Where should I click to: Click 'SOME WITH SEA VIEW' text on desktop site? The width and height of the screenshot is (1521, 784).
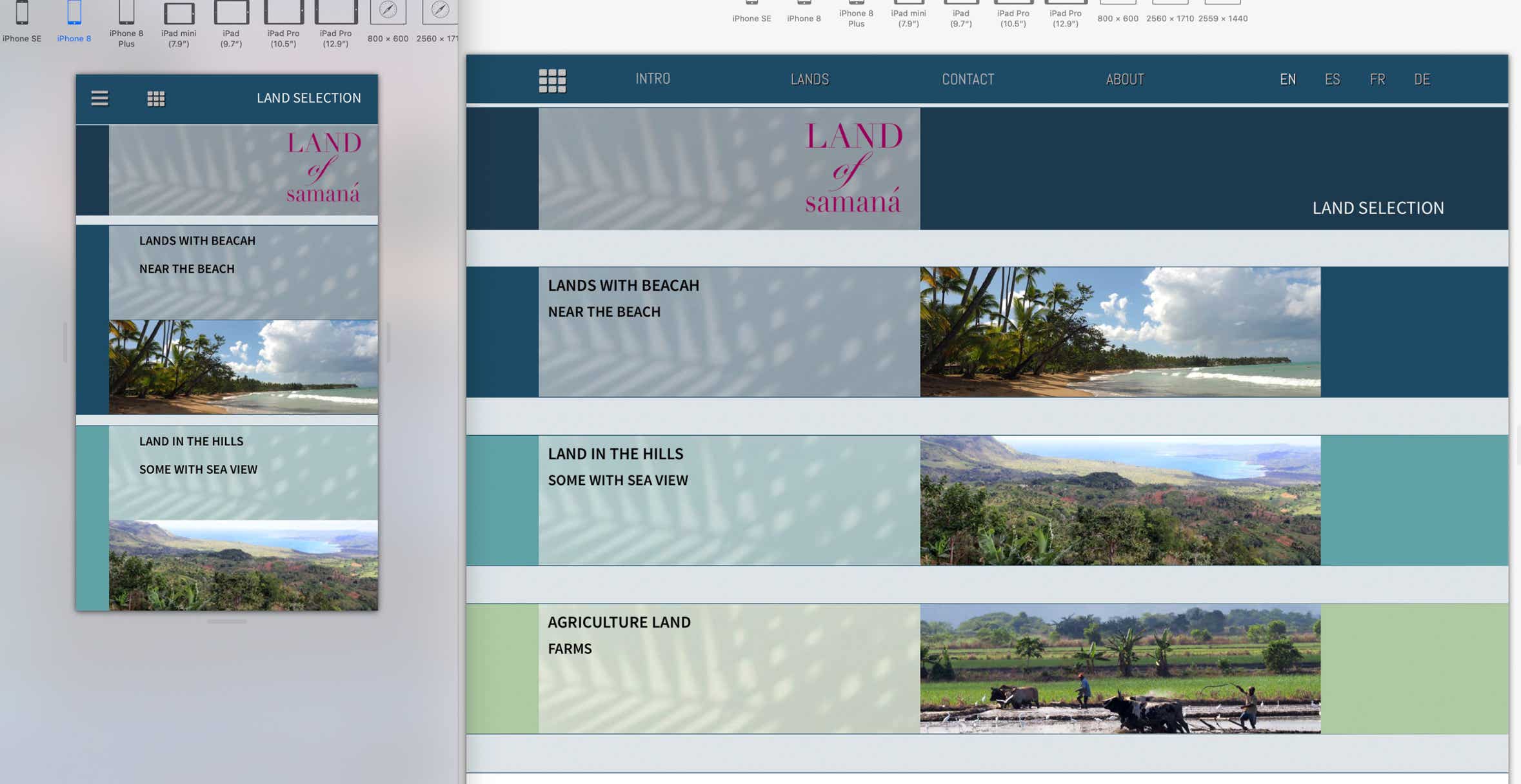tap(618, 480)
